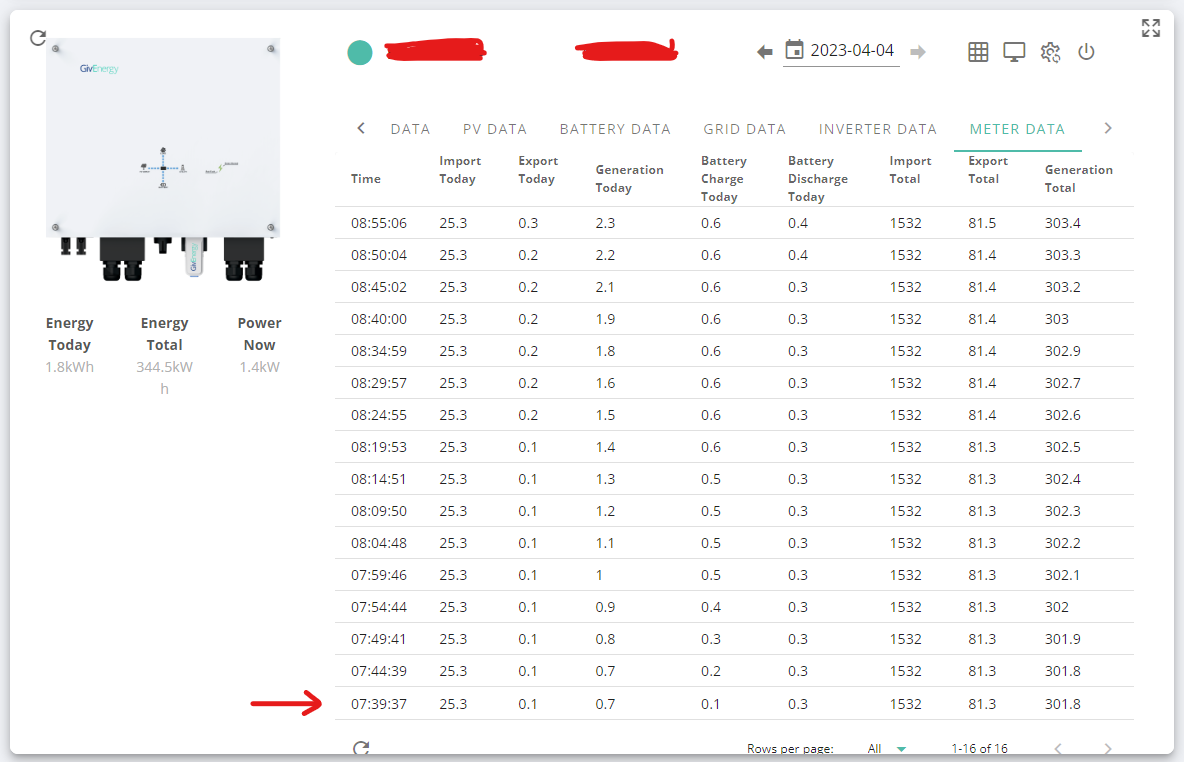Click the 1-16 of 16 pagination text
Image resolution: width=1184 pixels, height=762 pixels.
979,748
